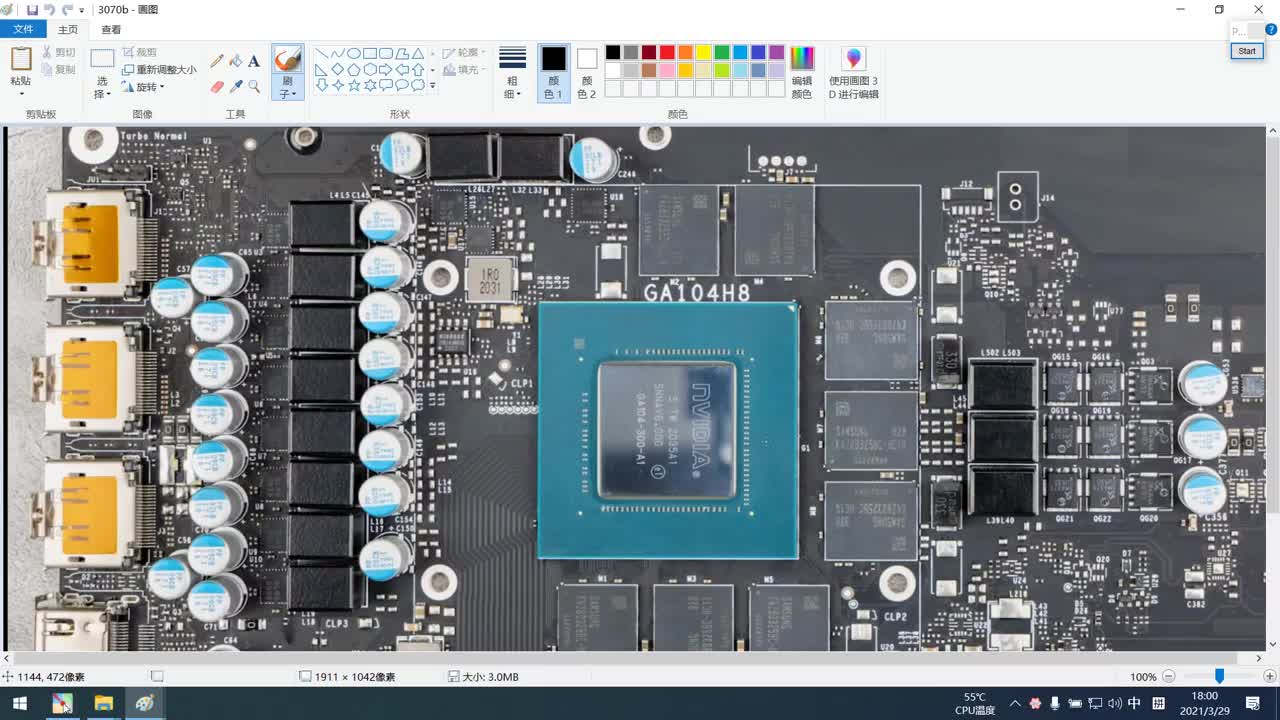This screenshot has height=720, width=1280.
Task: Pick the Five-point star shape
Action: coord(354,85)
